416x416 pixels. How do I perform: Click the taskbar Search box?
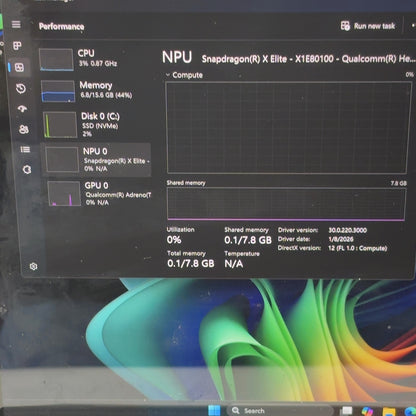[x=280, y=411]
